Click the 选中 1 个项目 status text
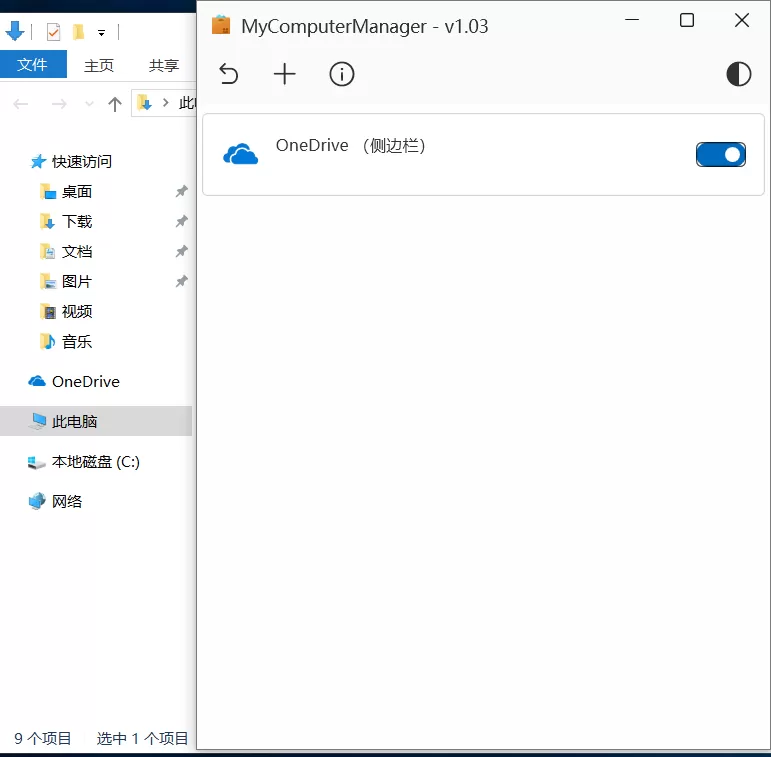This screenshot has height=757, width=771. (142, 738)
